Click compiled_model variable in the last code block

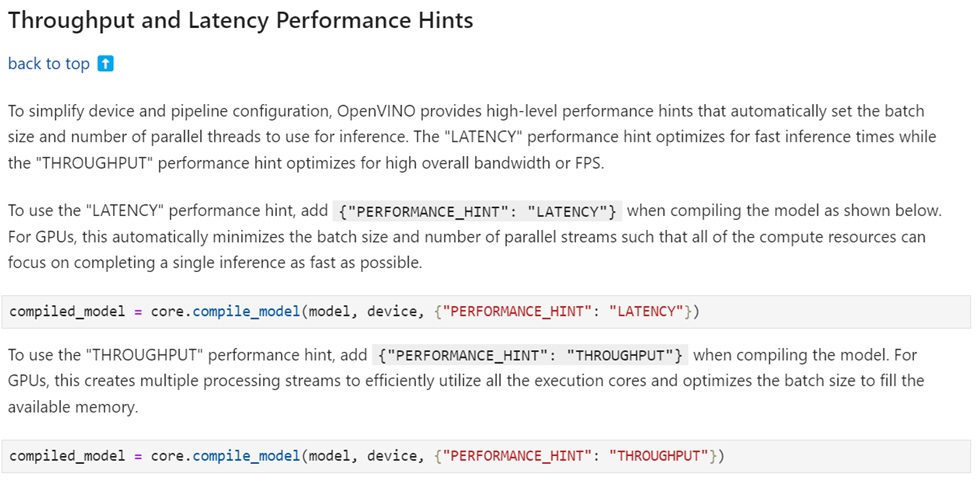[68, 456]
